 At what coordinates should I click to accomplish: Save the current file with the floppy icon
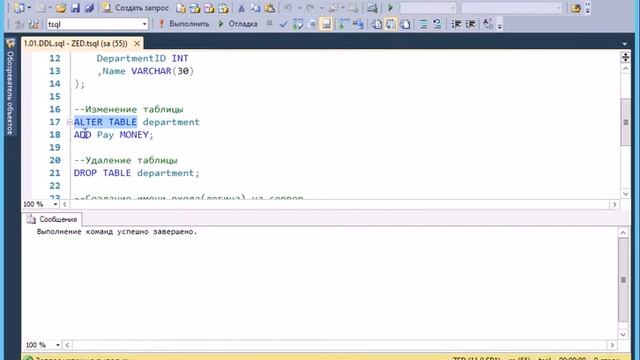click(x=76, y=8)
